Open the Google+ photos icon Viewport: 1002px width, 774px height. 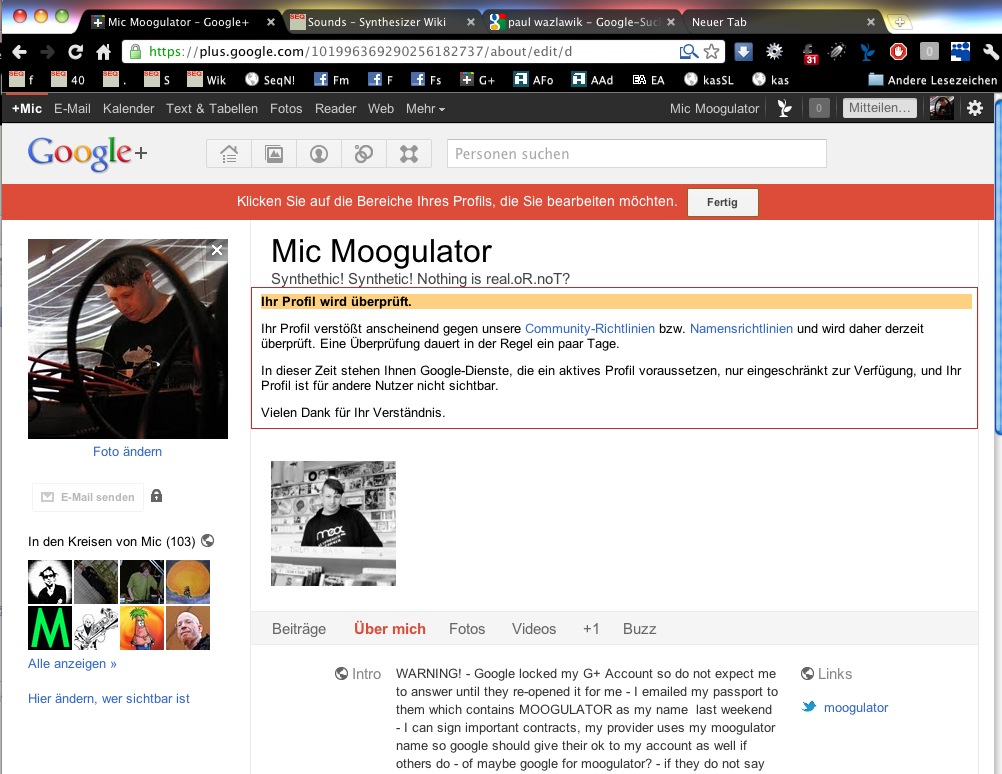pos(274,154)
